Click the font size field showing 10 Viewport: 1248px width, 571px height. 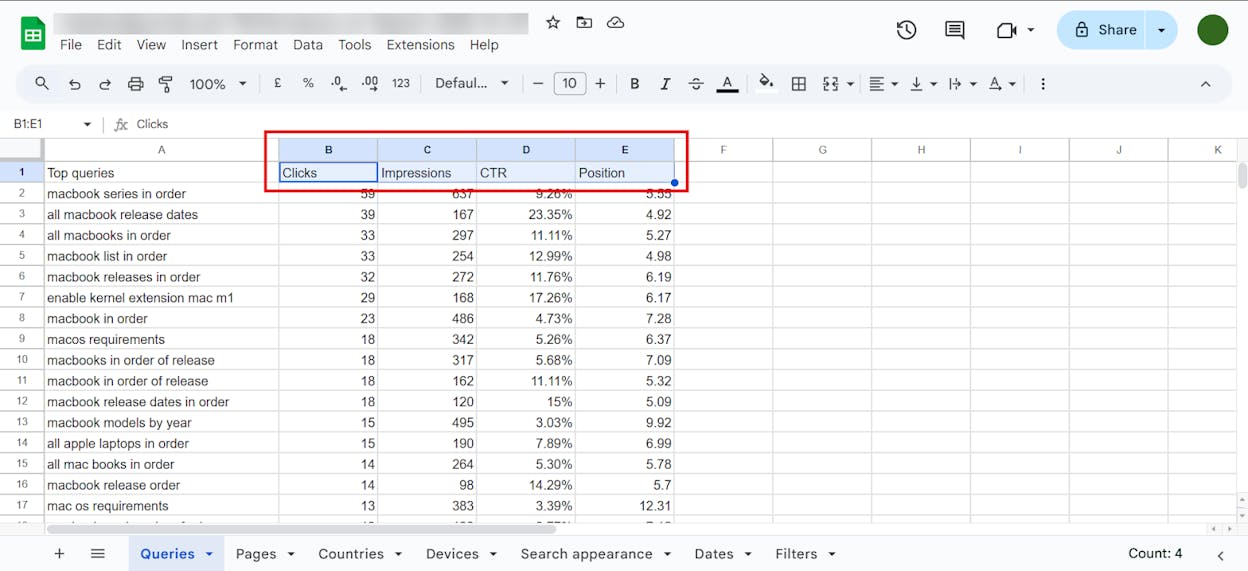point(569,84)
